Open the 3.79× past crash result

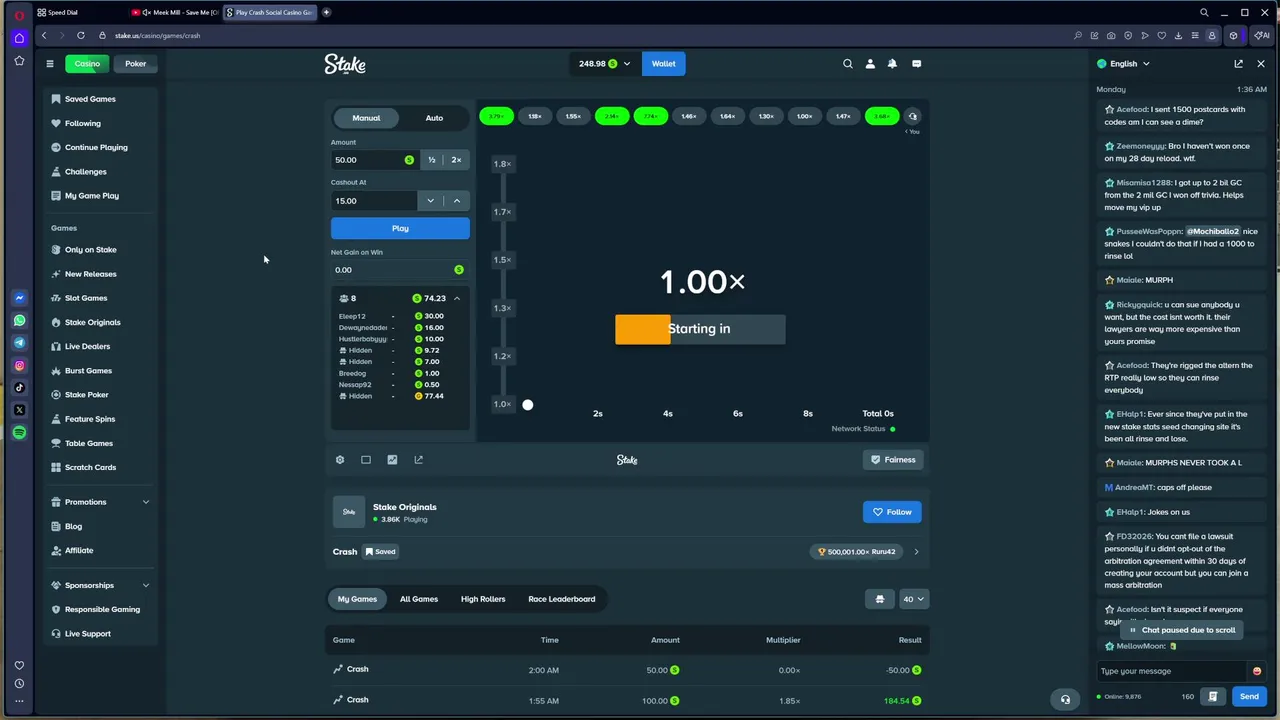(x=496, y=117)
